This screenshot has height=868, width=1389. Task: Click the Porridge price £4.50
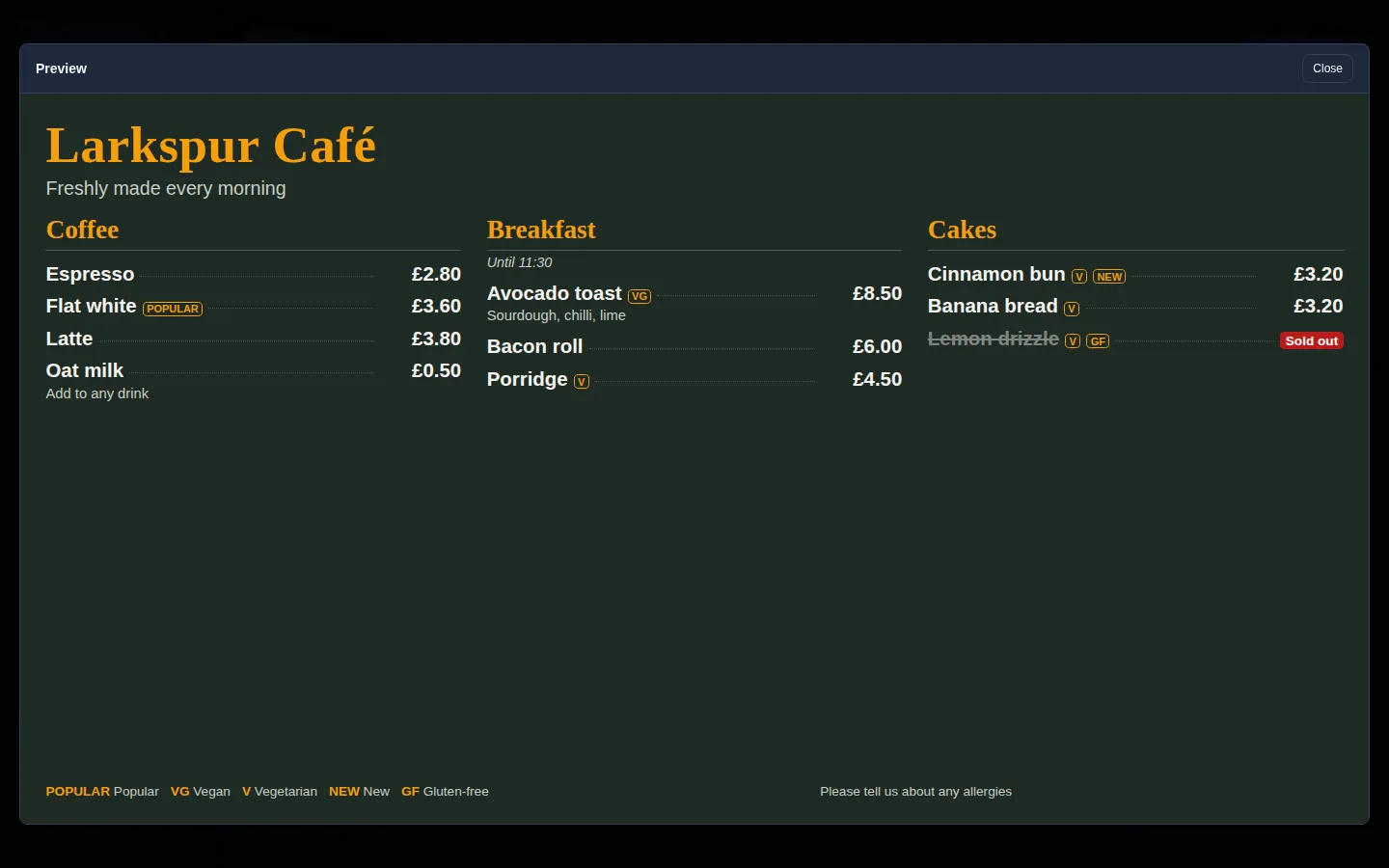877,379
